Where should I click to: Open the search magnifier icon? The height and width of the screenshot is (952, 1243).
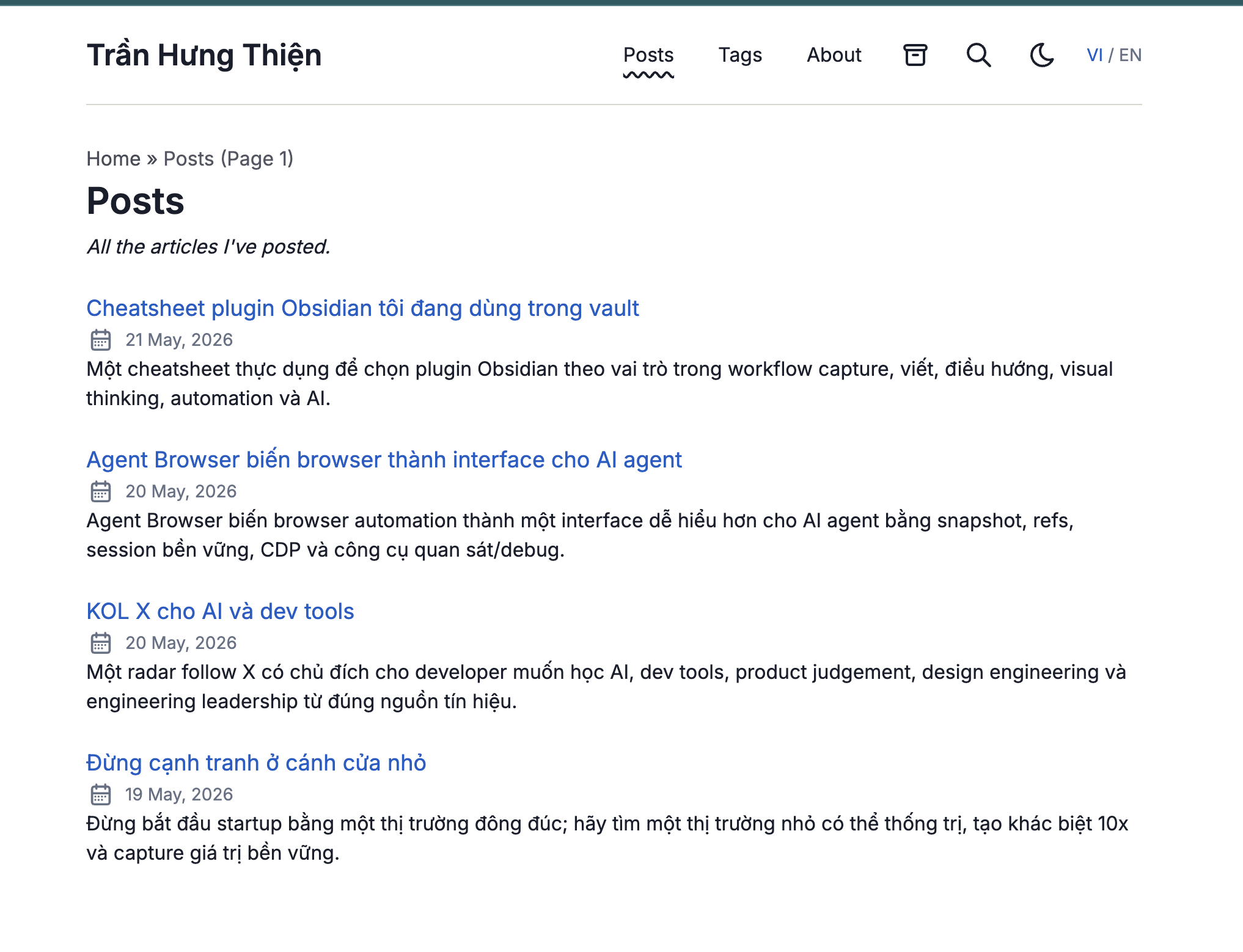tap(978, 55)
